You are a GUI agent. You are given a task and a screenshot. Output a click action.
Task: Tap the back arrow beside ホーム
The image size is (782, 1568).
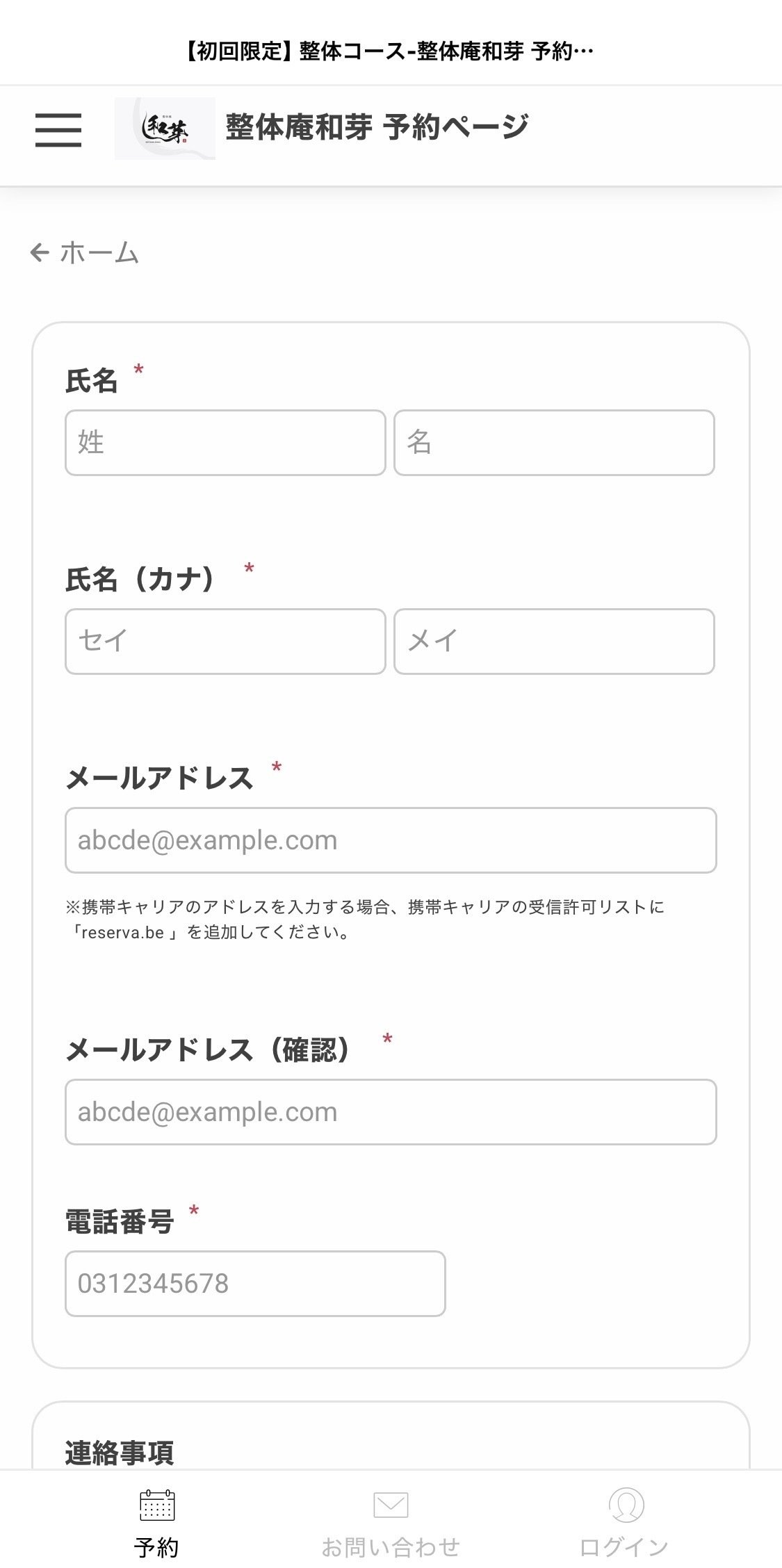click(40, 252)
